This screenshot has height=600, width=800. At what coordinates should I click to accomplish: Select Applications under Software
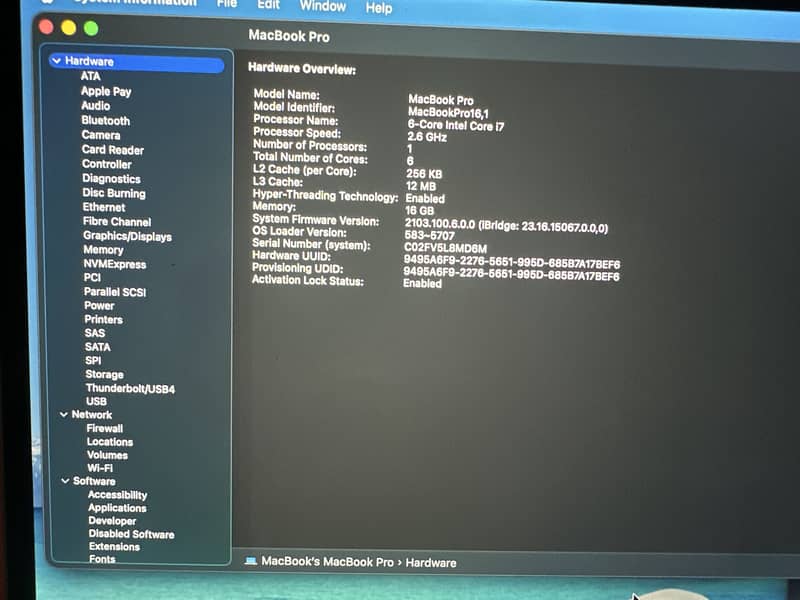(117, 508)
